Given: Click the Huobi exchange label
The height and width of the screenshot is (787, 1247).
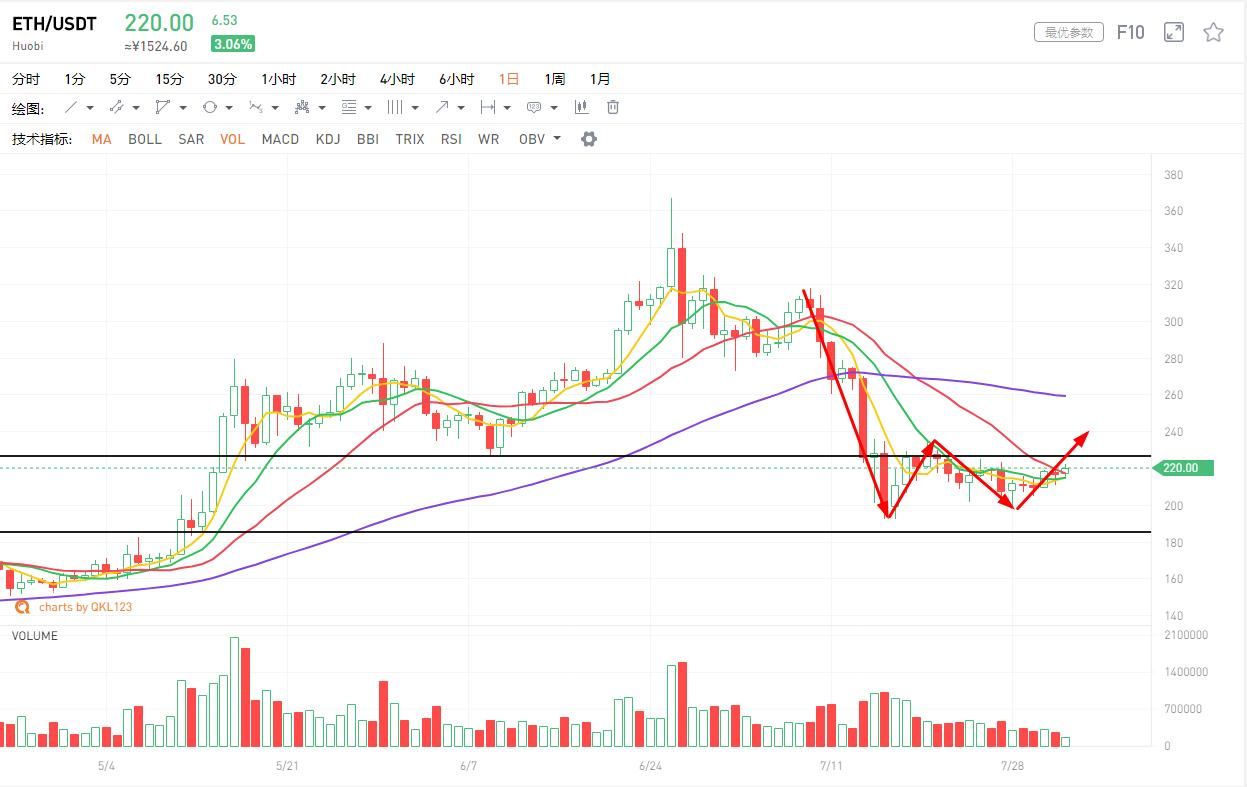Looking at the screenshot, I should (x=28, y=46).
